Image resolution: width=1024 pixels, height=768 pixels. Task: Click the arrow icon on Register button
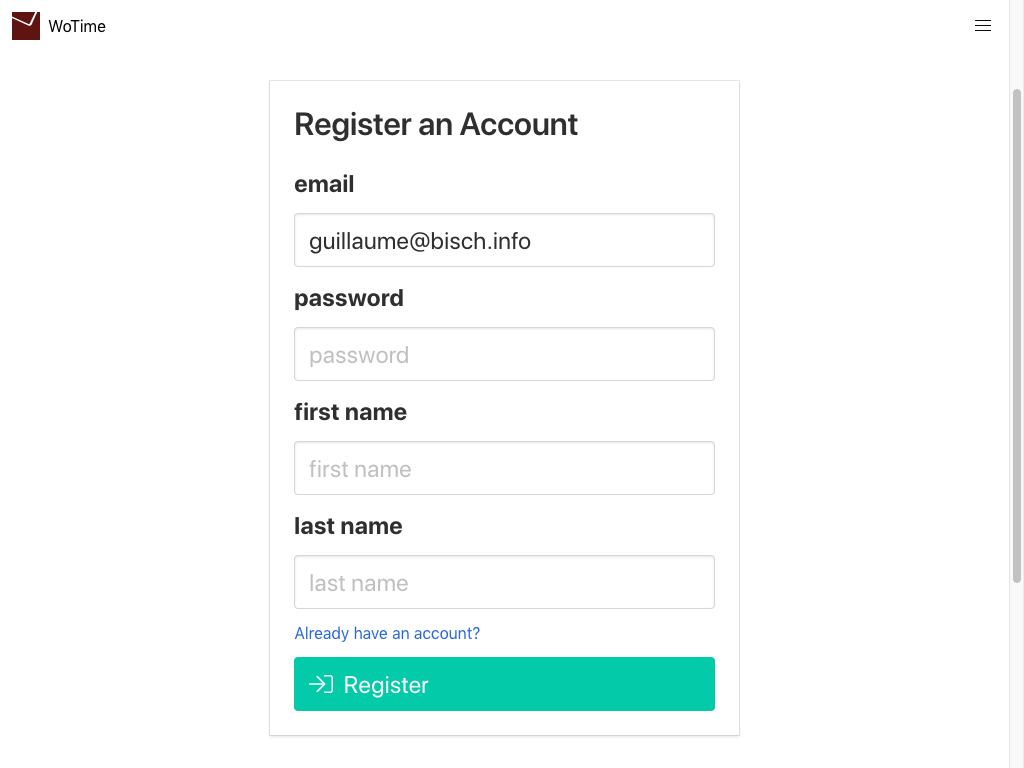pos(321,684)
